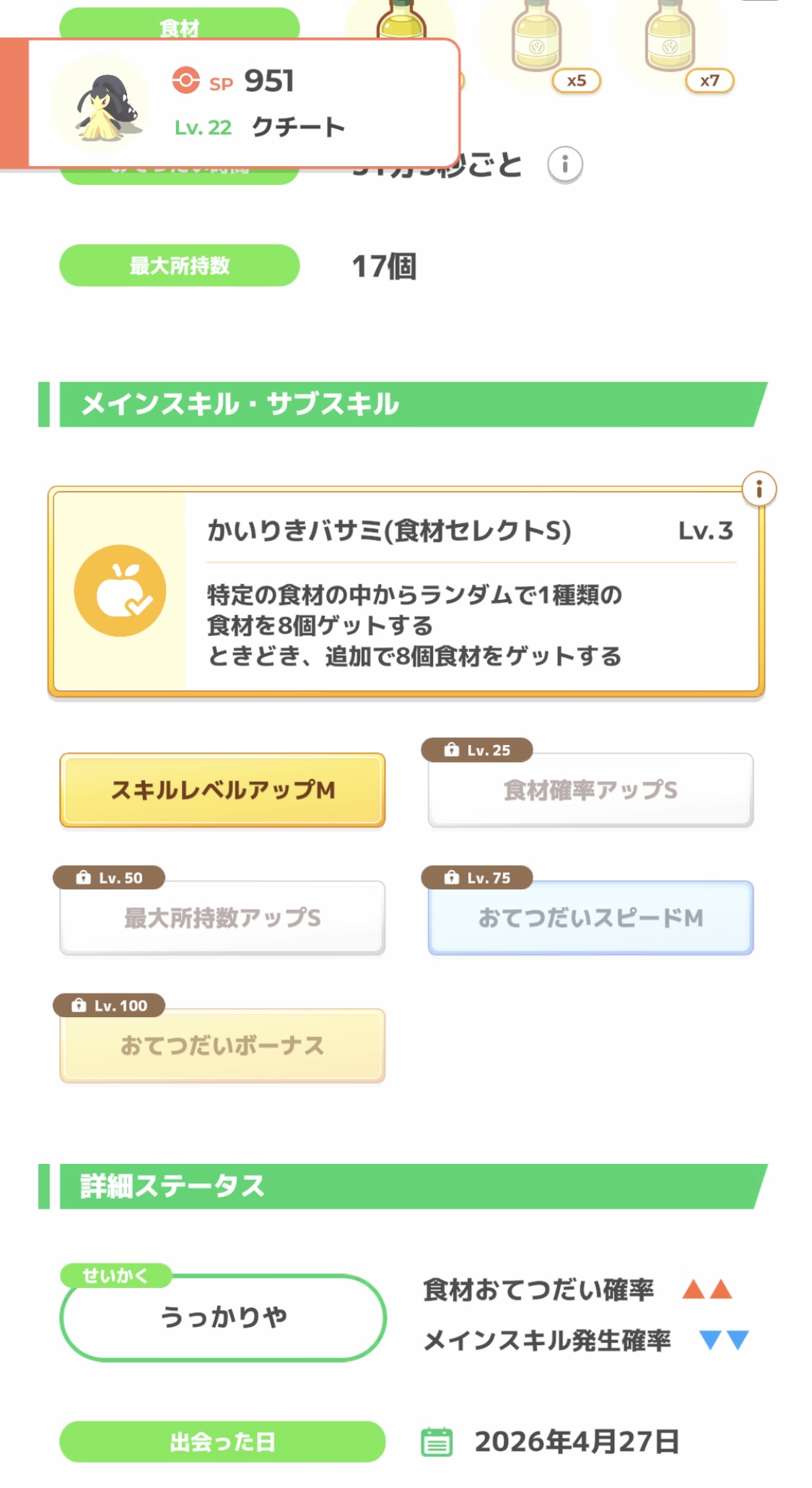812x1488 pixels.
Task: Open the main skill info icon
Action: 759,490
